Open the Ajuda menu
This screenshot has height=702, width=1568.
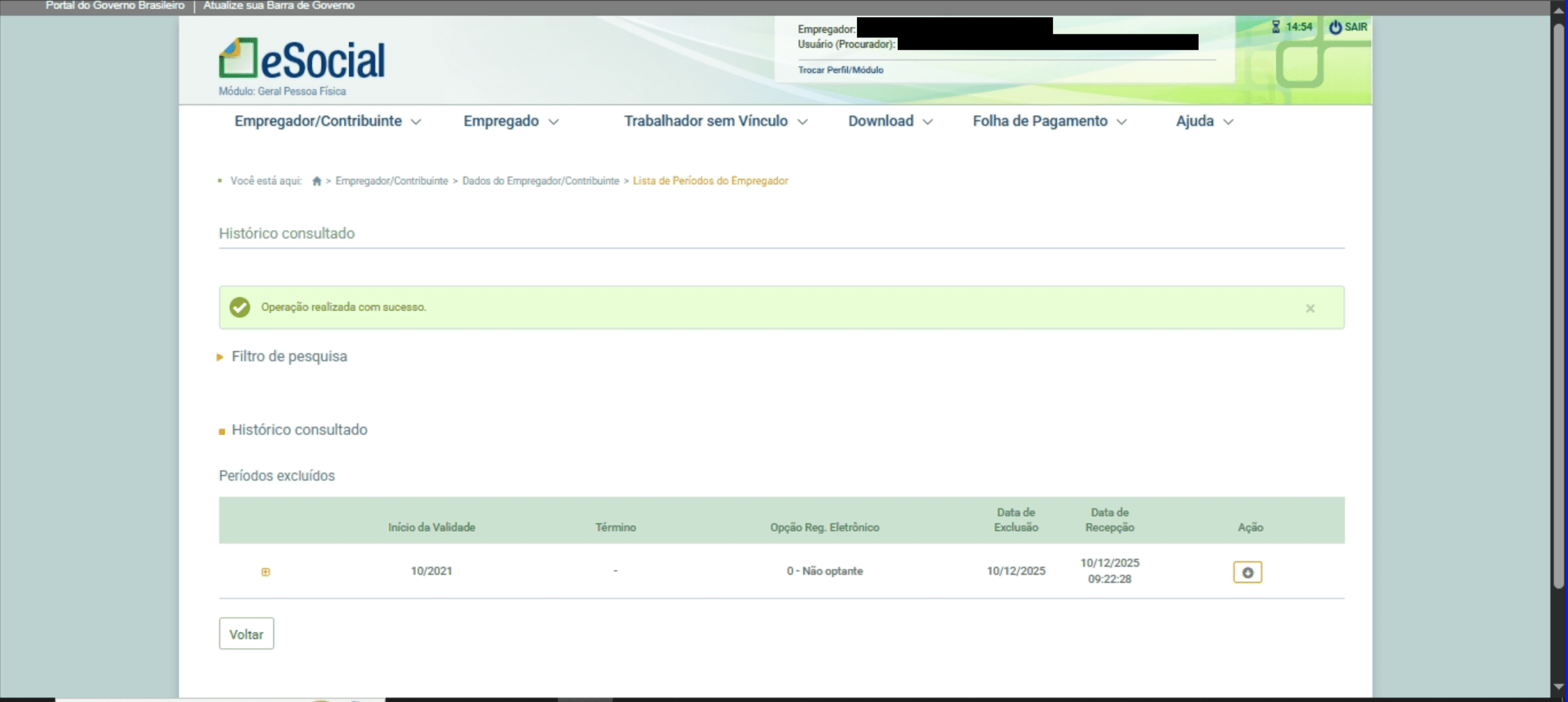click(x=1204, y=121)
